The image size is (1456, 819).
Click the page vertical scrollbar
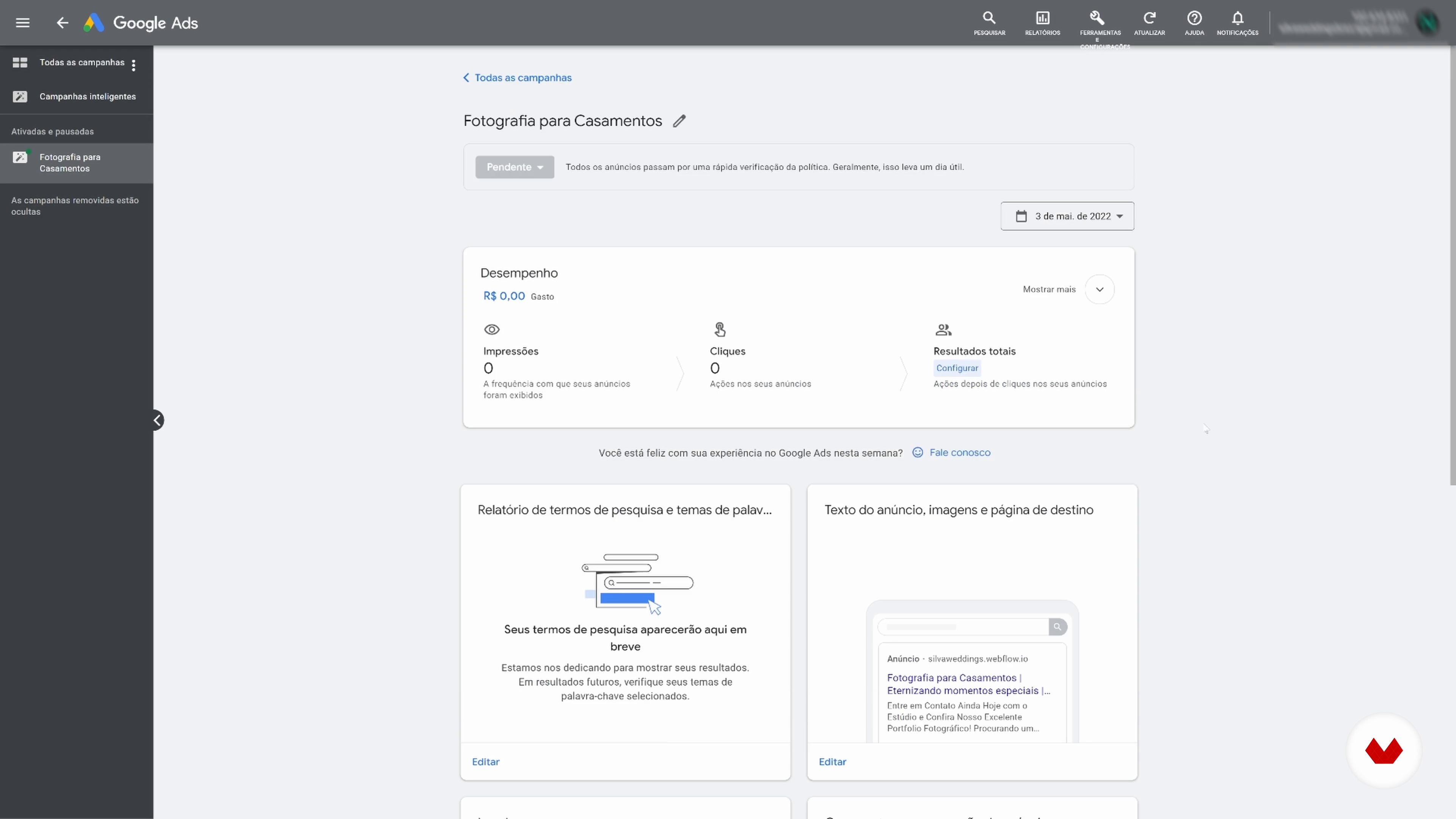tap(1452, 266)
